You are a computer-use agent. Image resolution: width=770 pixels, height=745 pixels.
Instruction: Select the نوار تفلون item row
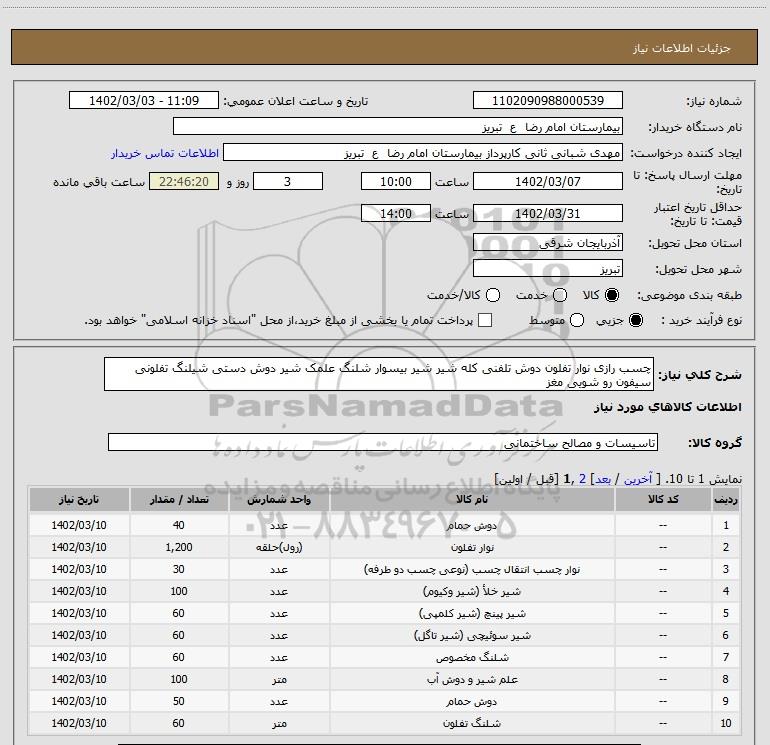tap(384, 547)
